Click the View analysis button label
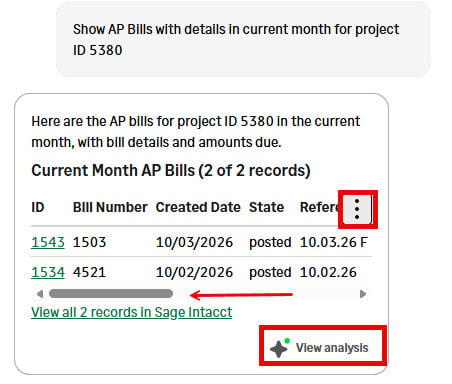 (332, 348)
